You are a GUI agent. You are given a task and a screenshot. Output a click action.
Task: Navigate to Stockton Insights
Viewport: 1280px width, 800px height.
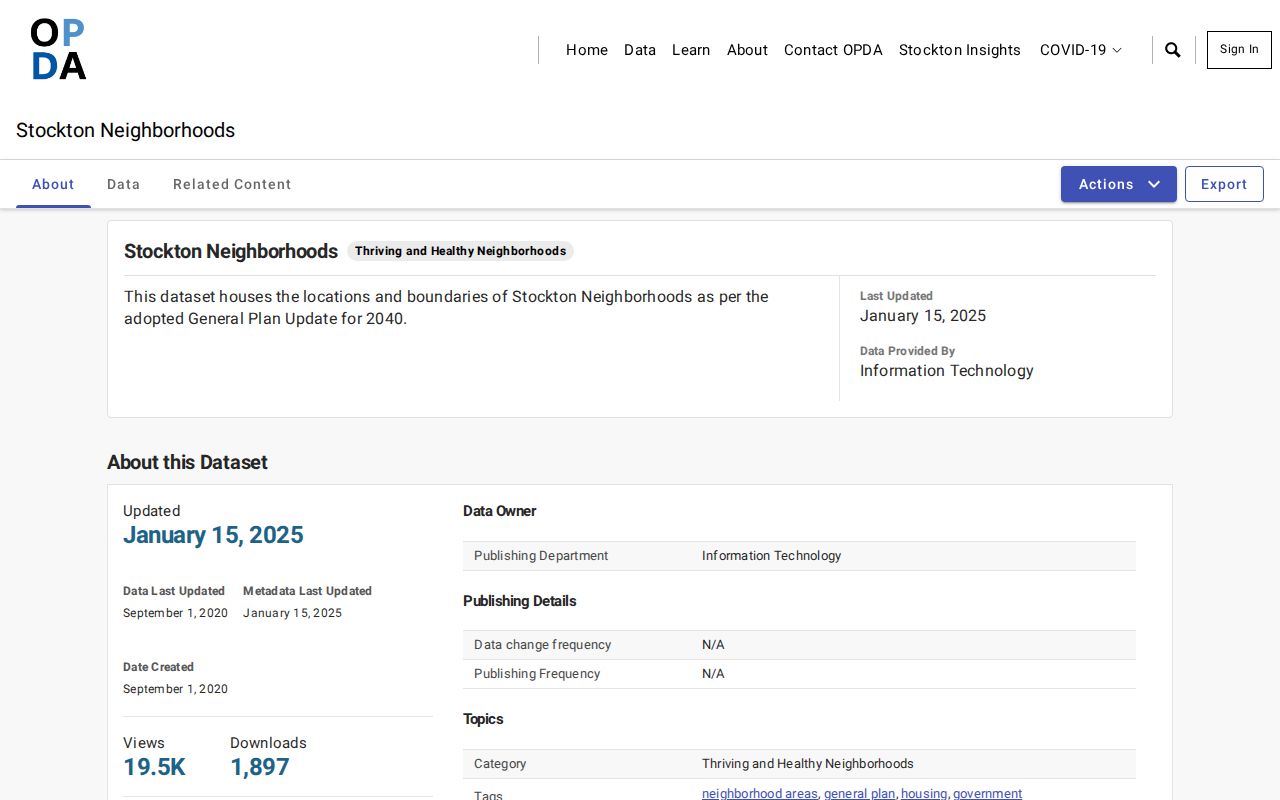(x=960, y=50)
